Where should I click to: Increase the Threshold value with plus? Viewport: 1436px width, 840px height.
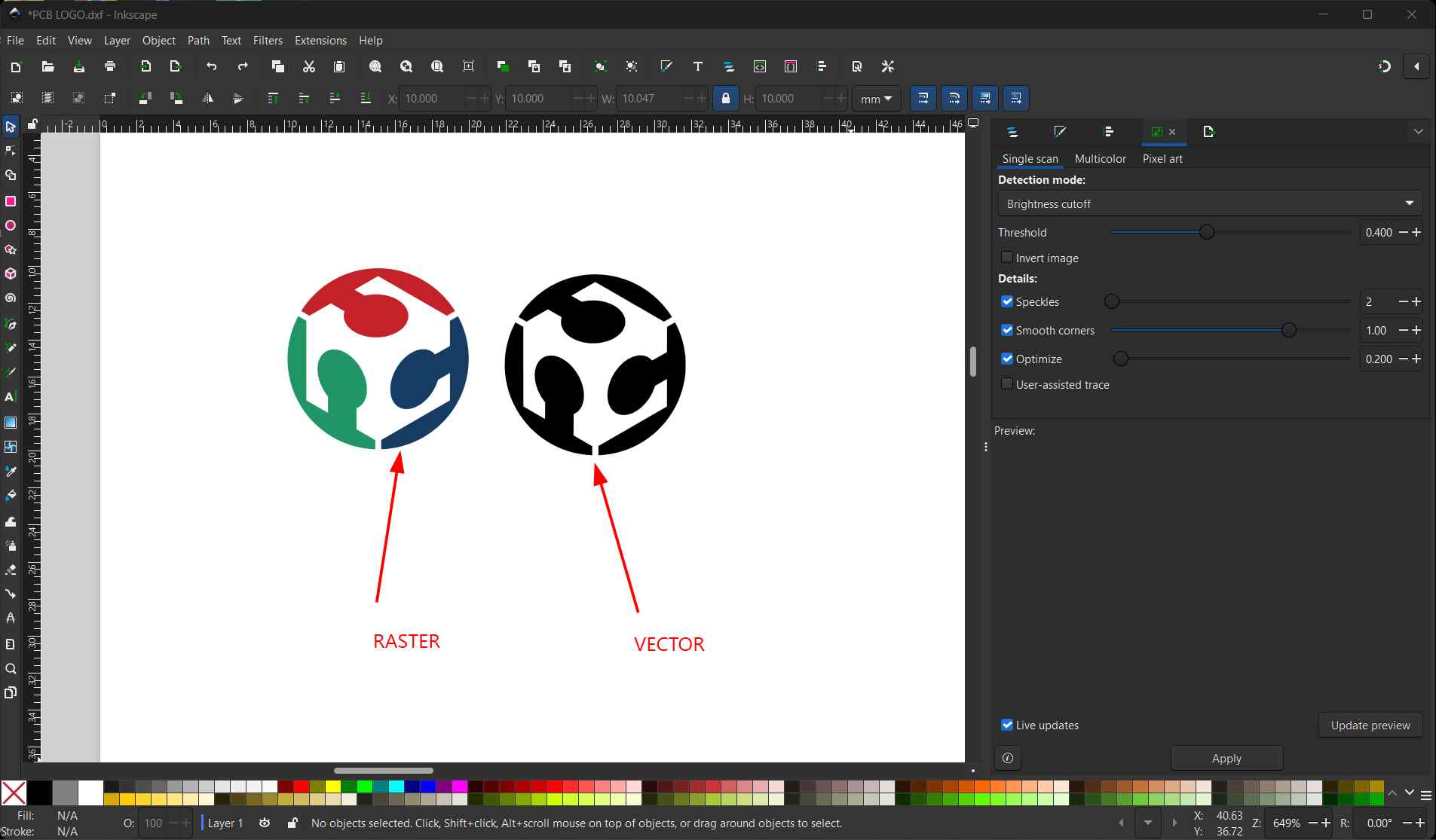click(x=1416, y=233)
